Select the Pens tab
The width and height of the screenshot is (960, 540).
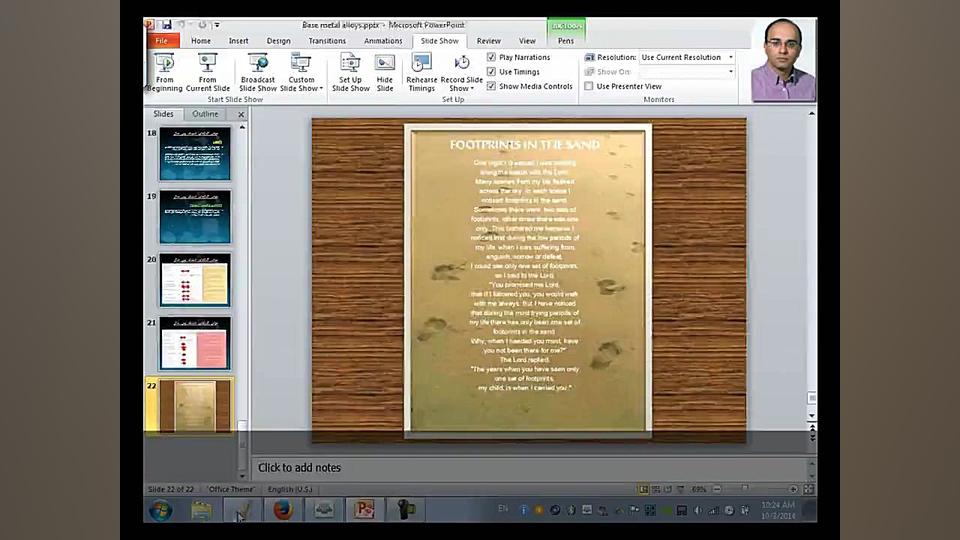(x=566, y=40)
